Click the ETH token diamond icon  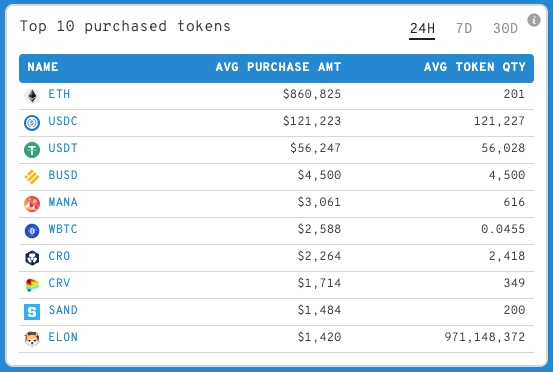(32, 96)
